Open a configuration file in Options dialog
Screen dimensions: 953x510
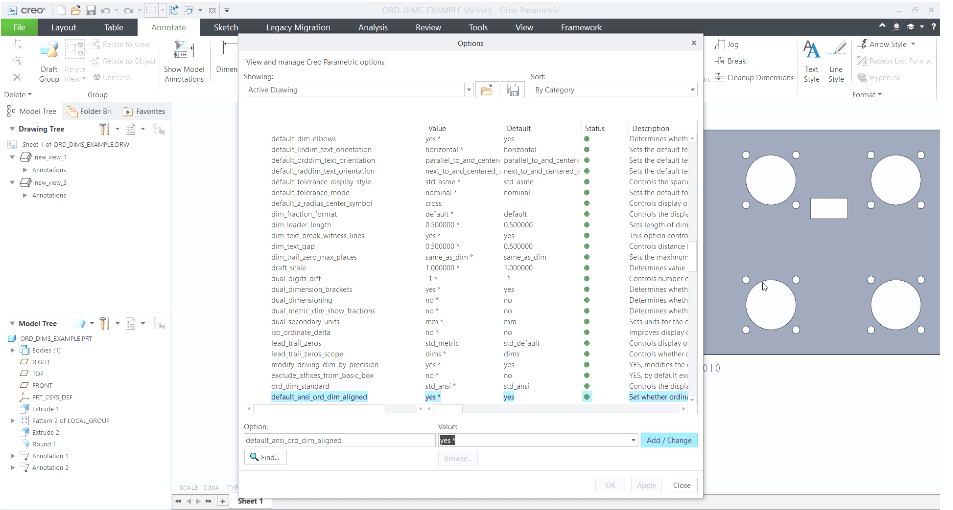point(487,90)
